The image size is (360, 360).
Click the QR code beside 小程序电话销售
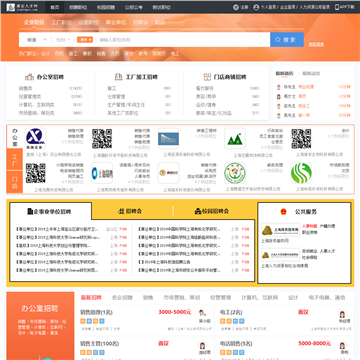pos(36,173)
